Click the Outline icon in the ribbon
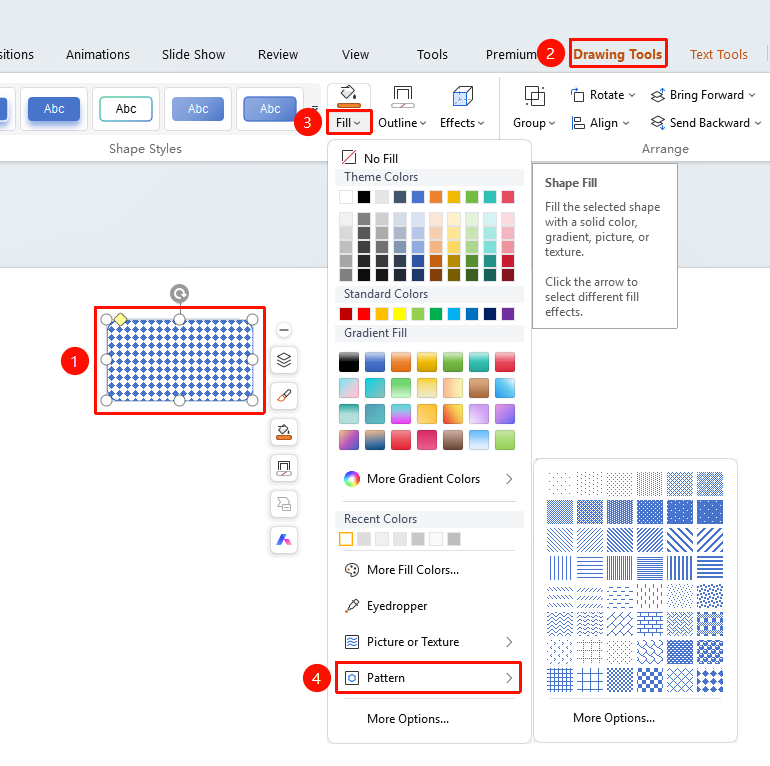 tap(403, 96)
